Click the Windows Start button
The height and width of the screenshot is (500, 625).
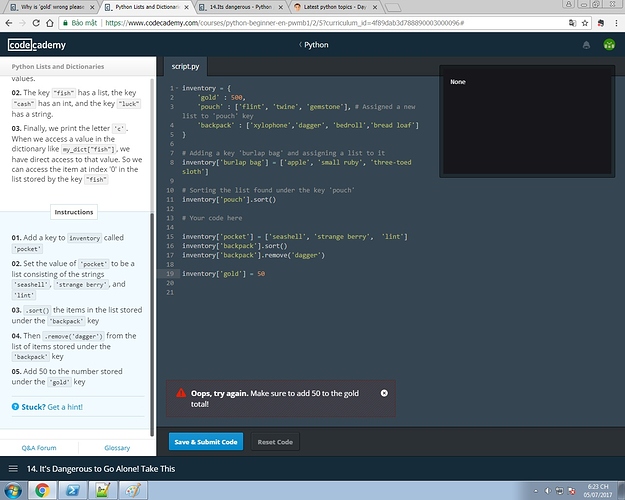[x=12, y=490]
